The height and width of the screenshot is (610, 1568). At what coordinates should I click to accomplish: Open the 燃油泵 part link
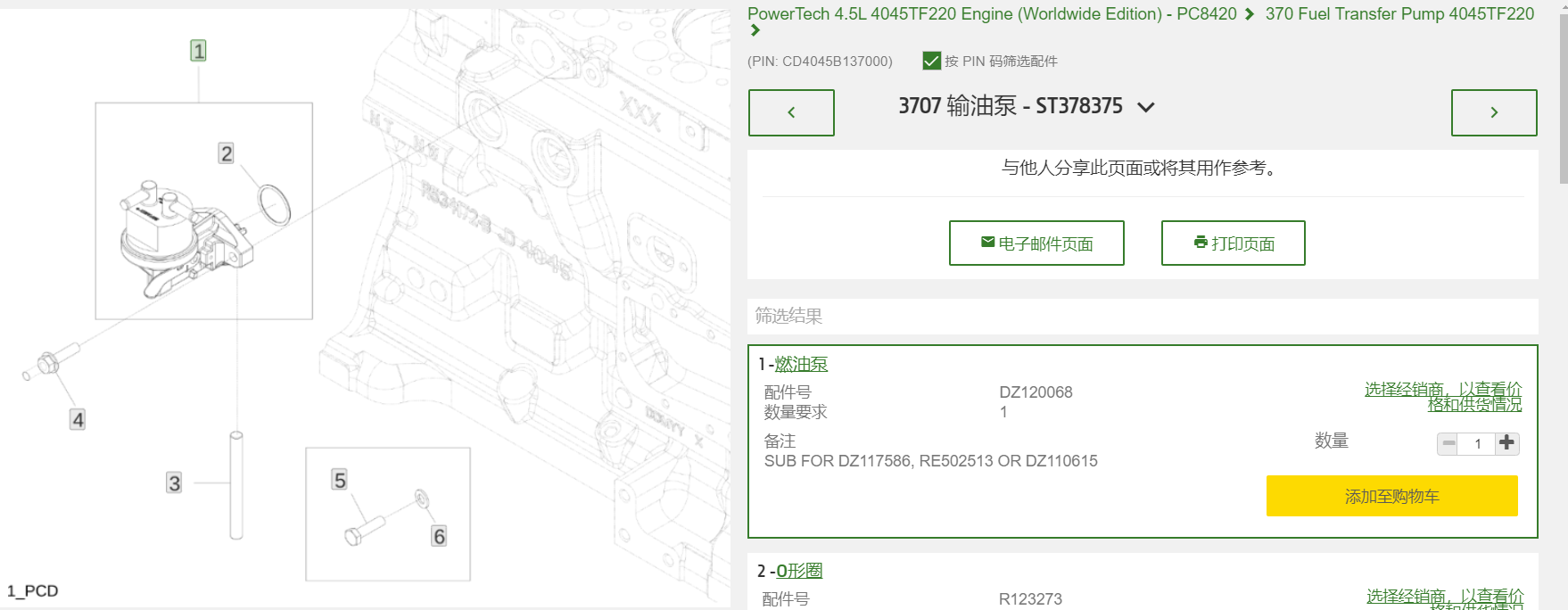[801, 364]
